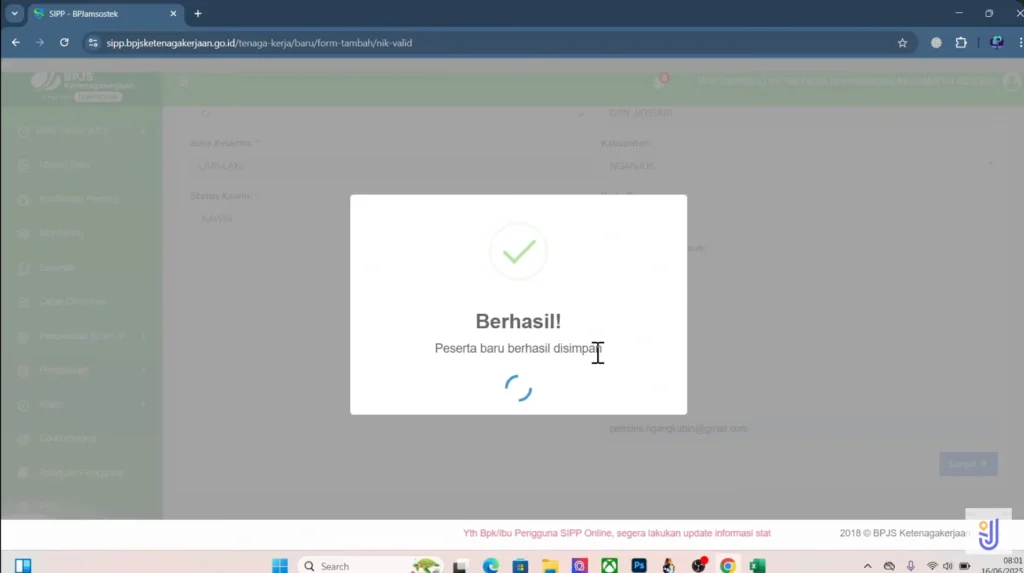
Task: Click the taskbar Search box
Action: point(370,566)
